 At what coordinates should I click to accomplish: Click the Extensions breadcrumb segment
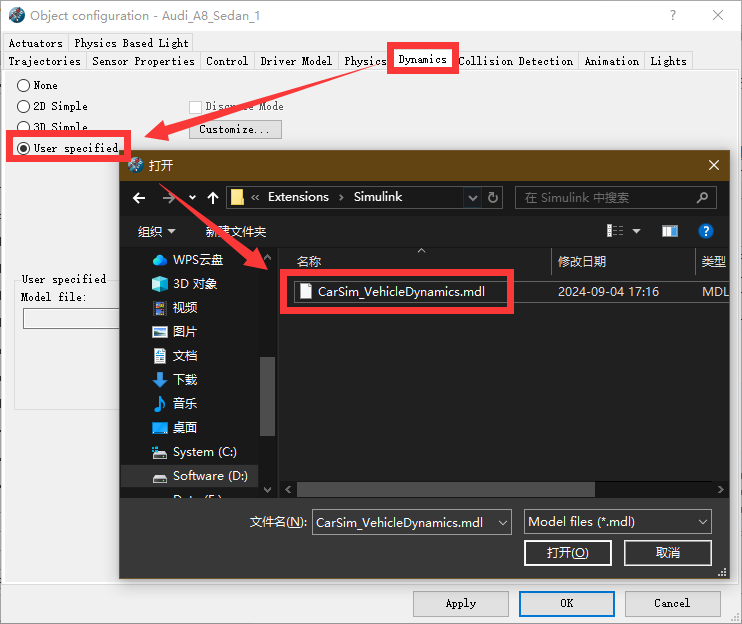[298, 197]
